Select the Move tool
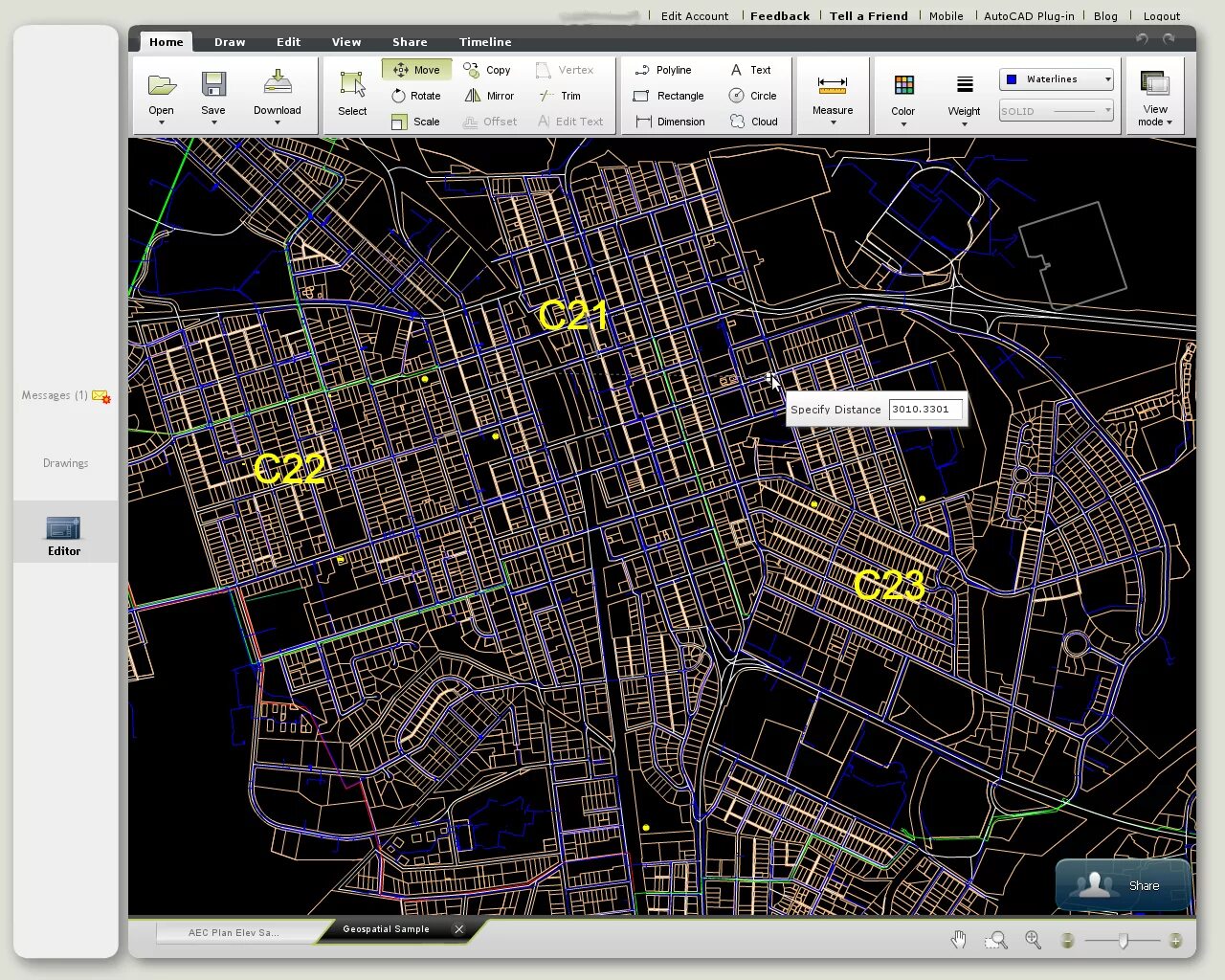 pyautogui.click(x=416, y=70)
